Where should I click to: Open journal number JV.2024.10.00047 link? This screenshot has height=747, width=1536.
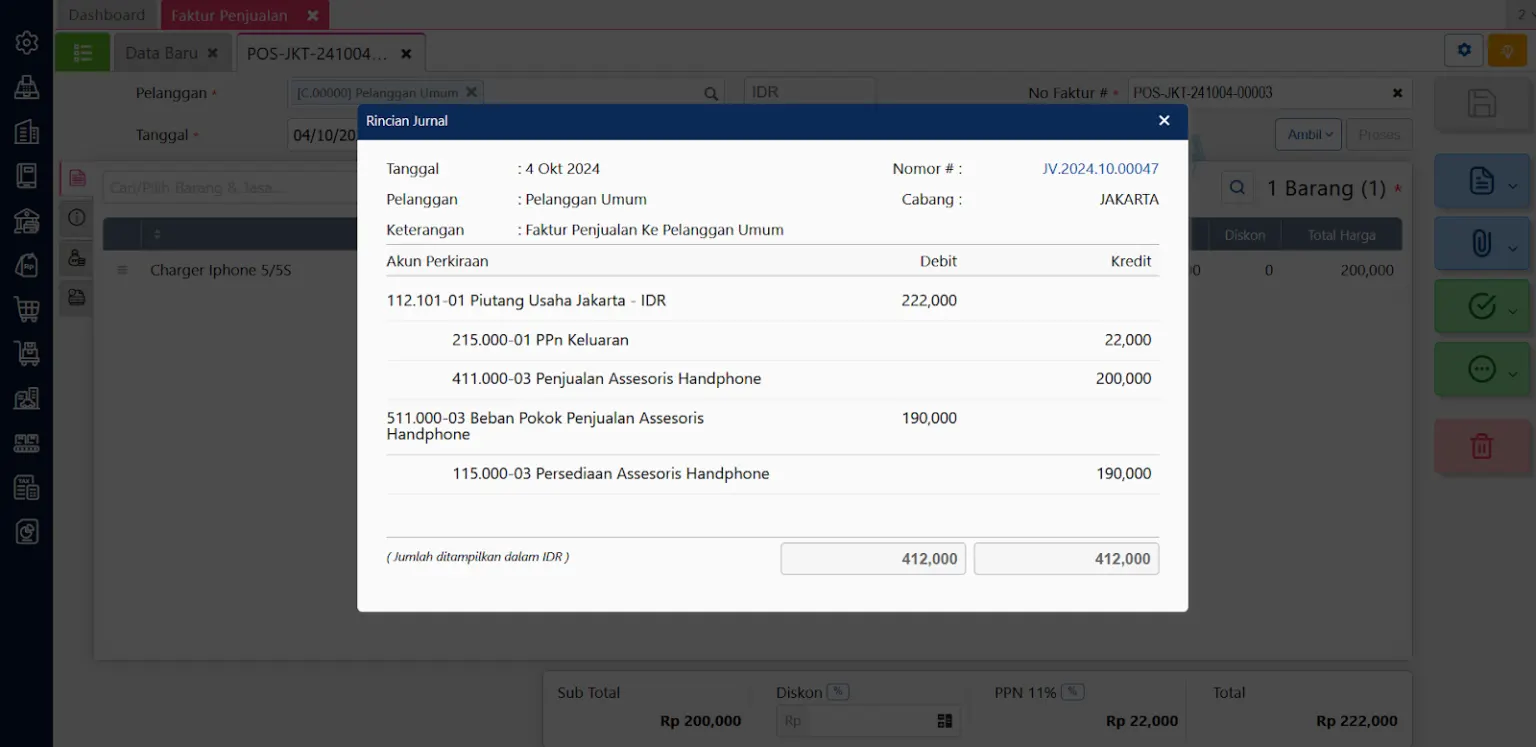tap(1100, 169)
